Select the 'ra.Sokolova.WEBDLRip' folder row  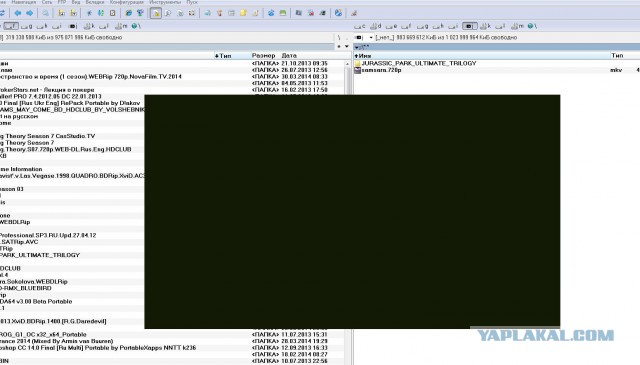click(x=33, y=282)
